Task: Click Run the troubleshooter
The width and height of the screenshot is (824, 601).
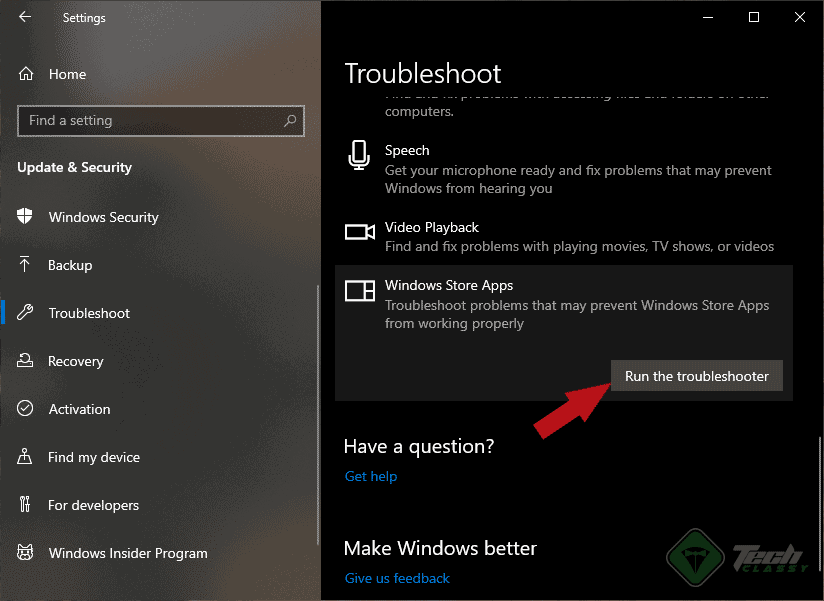Action: pos(696,375)
